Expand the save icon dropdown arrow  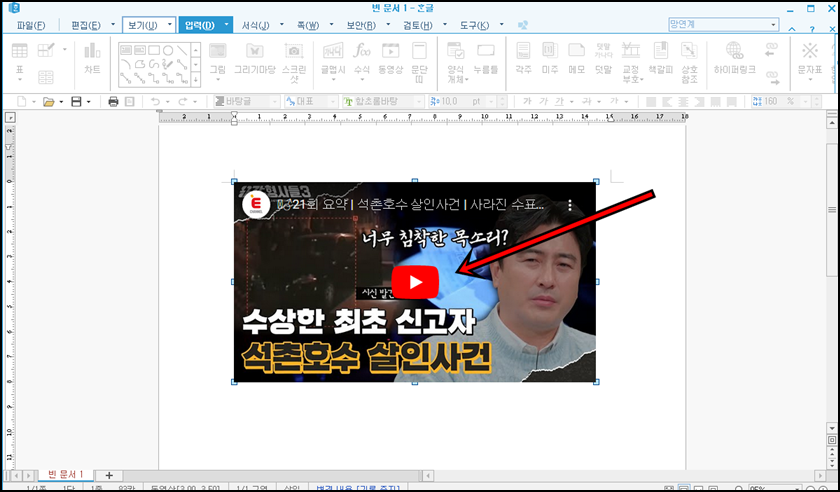pos(89,102)
